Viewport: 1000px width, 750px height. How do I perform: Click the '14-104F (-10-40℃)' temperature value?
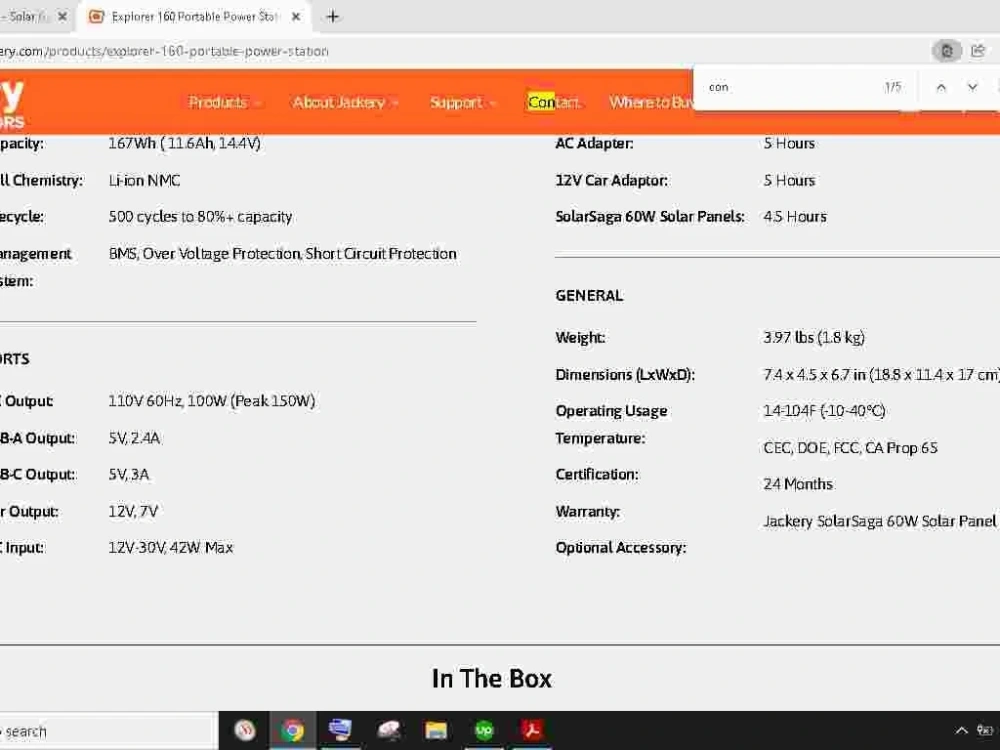(825, 411)
